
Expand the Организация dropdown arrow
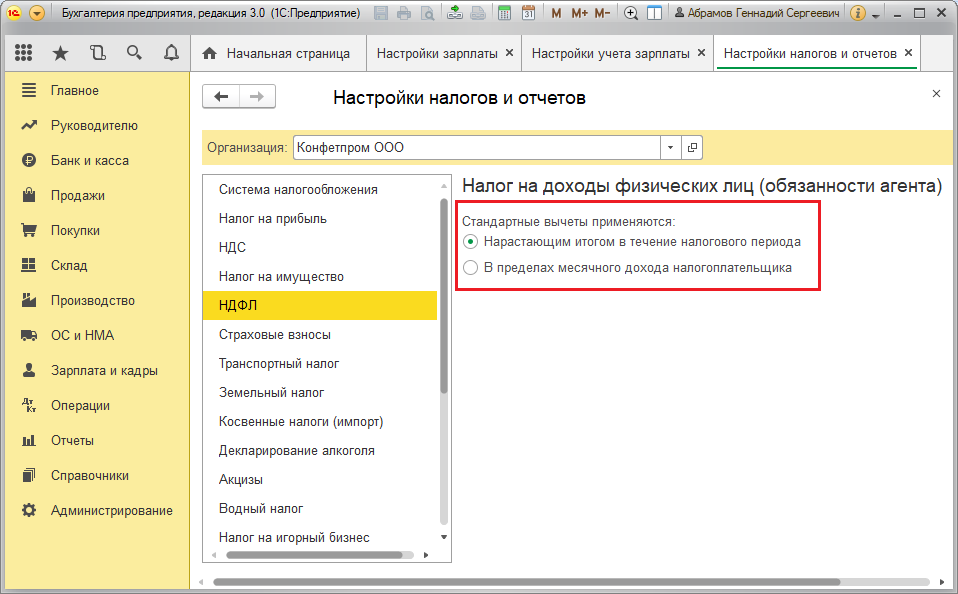[670, 147]
